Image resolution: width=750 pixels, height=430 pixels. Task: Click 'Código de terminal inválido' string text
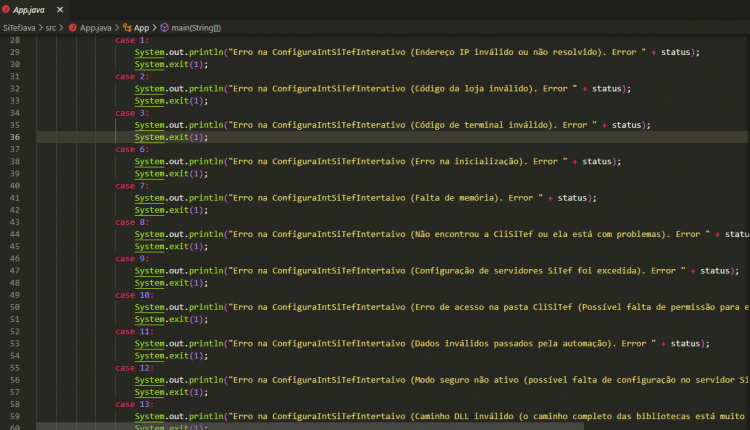[481, 125]
